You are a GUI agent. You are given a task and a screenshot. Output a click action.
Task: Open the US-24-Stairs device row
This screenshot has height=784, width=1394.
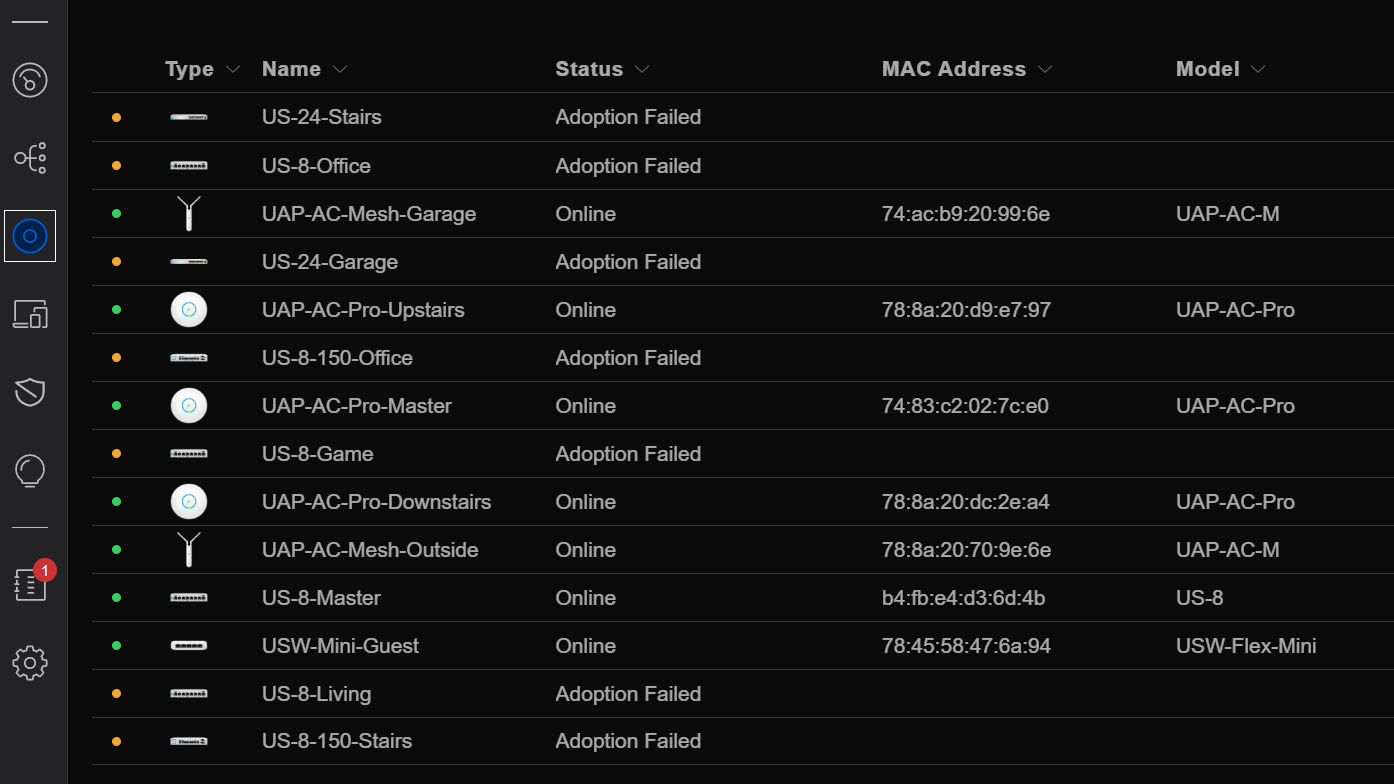click(x=322, y=117)
